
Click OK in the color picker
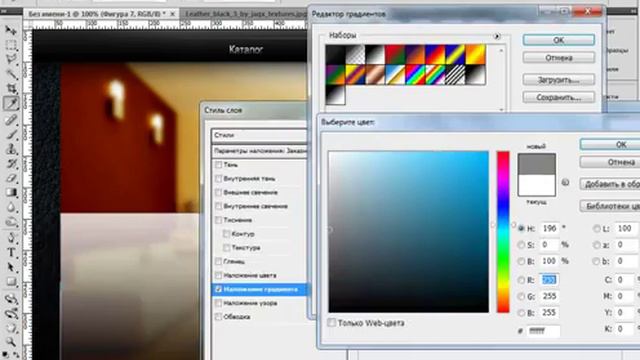[x=610, y=144]
